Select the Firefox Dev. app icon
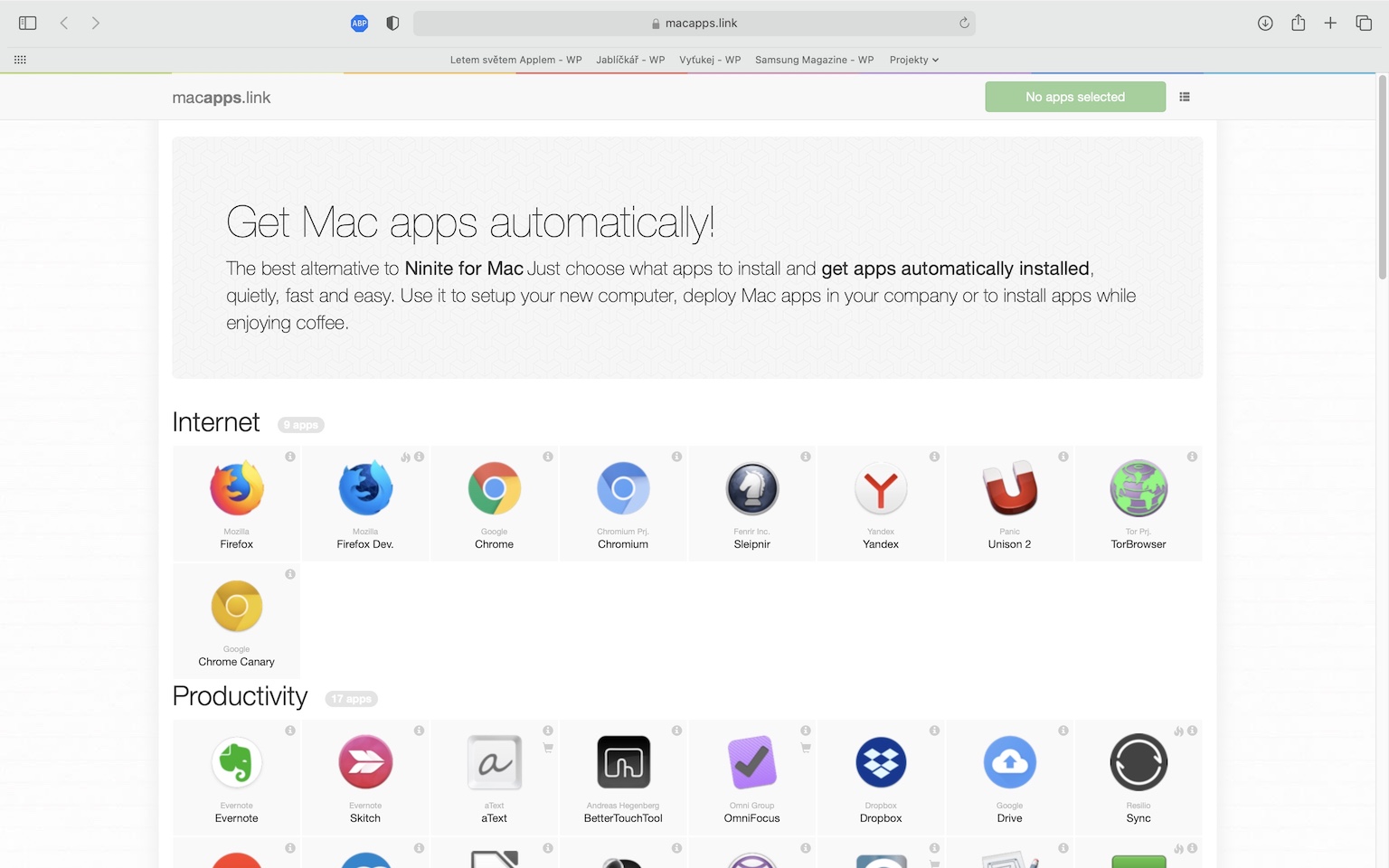 point(365,488)
